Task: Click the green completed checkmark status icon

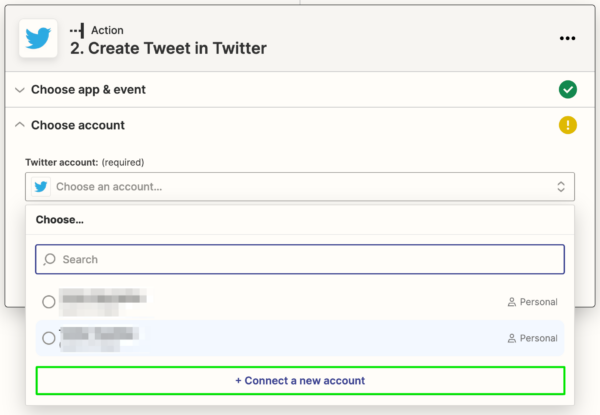Action: pos(567,90)
